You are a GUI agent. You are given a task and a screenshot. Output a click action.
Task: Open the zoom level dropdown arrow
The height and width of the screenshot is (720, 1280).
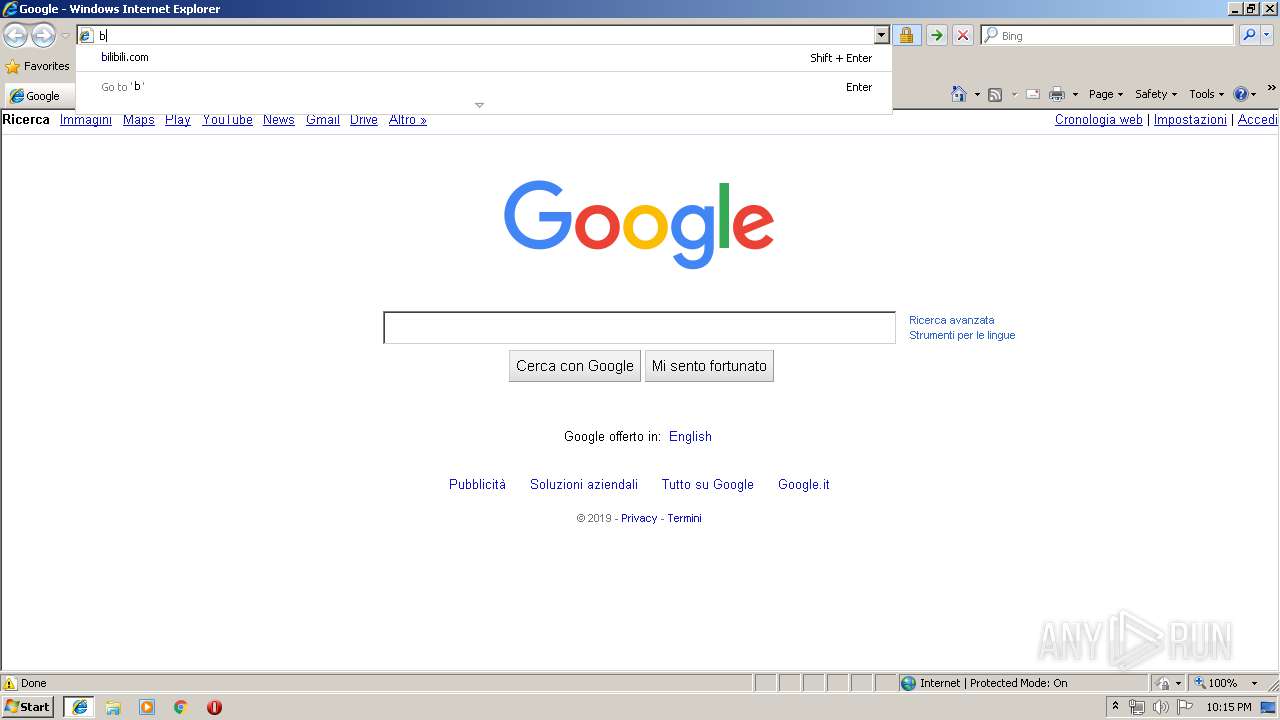pyautogui.click(x=1254, y=684)
